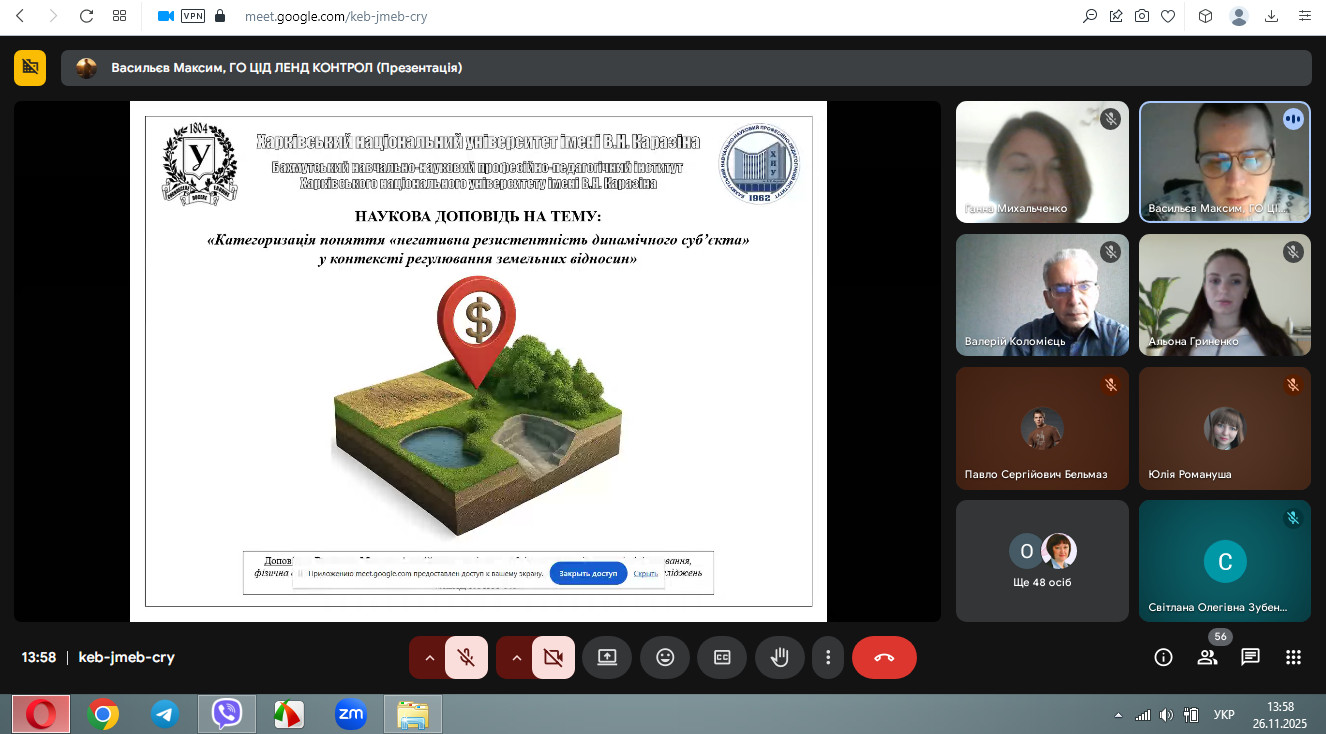
Task: Toggle closed captions button
Action: (x=722, y=658)
